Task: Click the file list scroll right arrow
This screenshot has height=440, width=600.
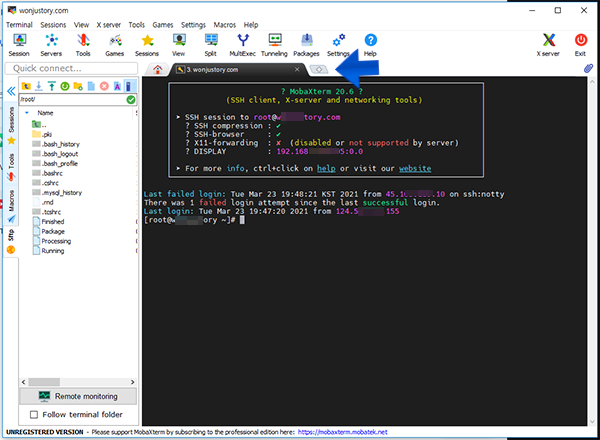Action: pyautogui.click(x=132, y=382)
